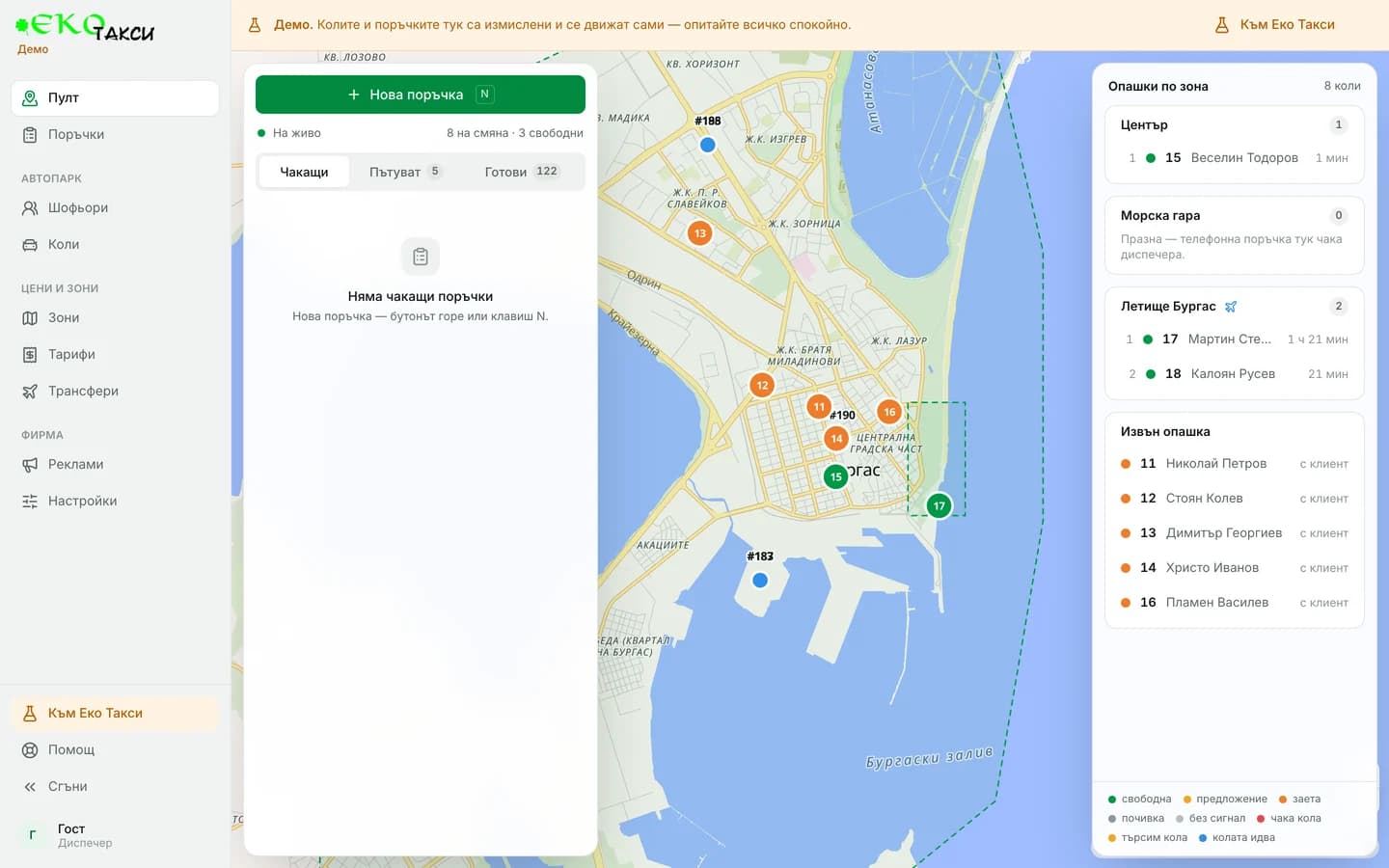Select car 18 Калоян Русев row

[1235, 374]
